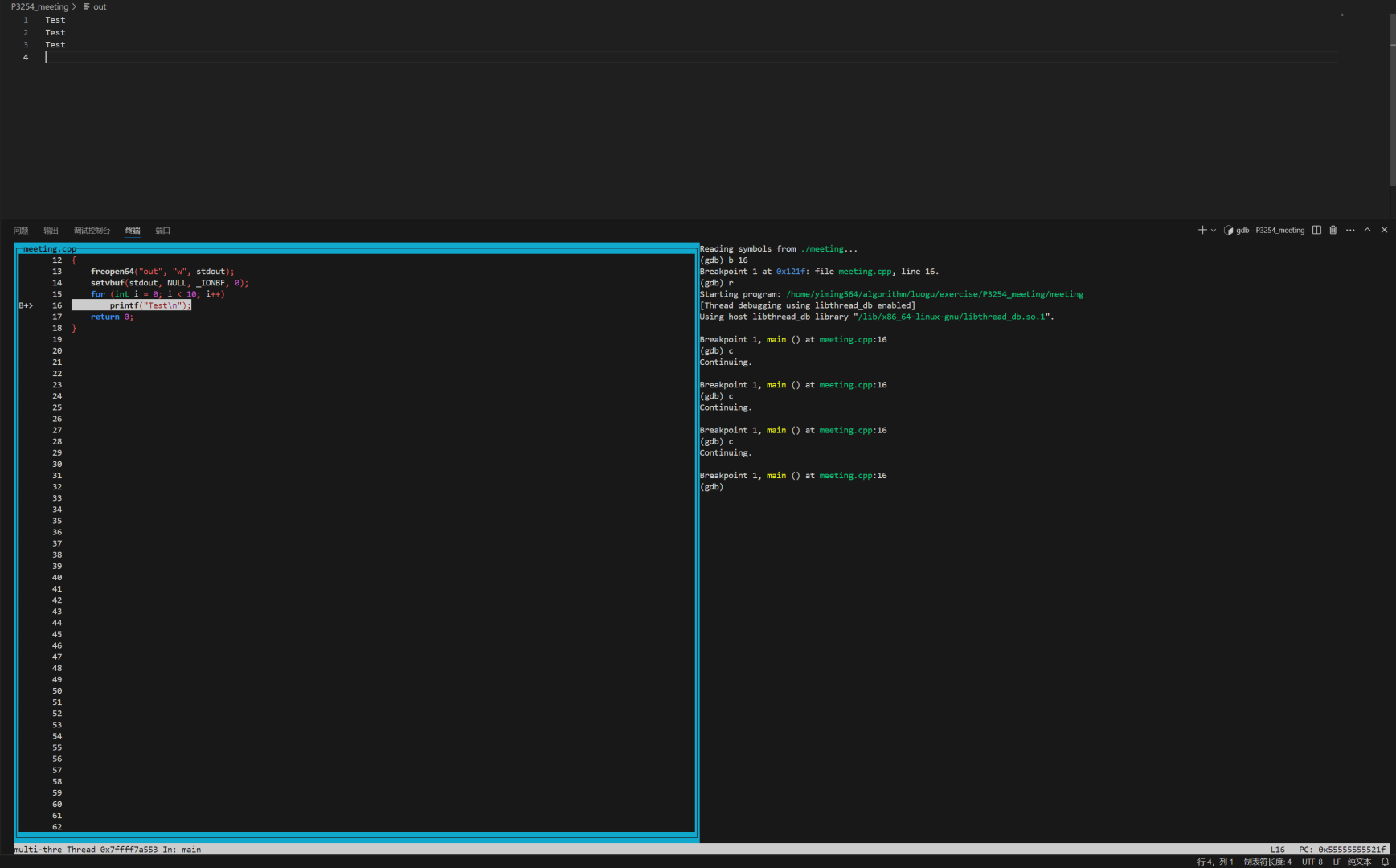Click PC: 0x55555555521f in status line
The width and height of the screenshot is (1396, 868).
(1342, 850)
